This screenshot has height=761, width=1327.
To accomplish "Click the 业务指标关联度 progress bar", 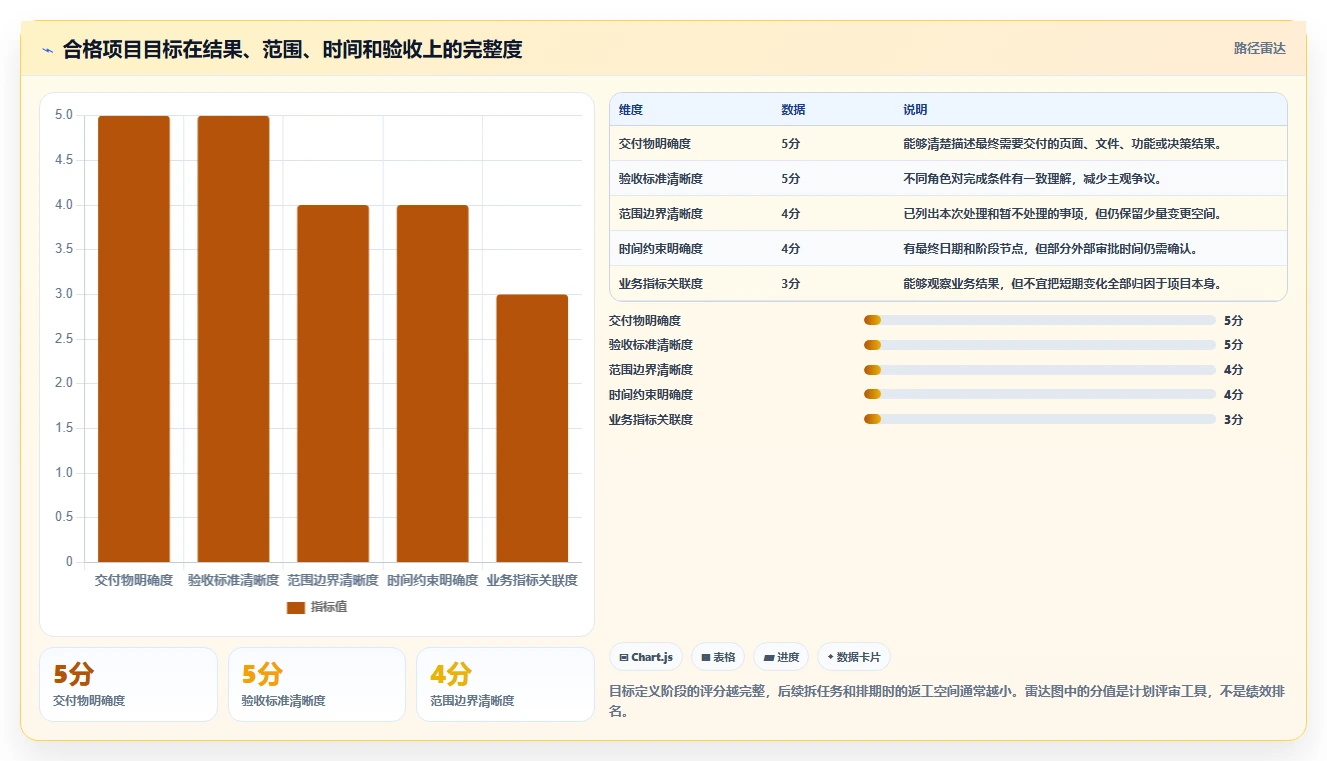I will click(x=1040, y=419).
